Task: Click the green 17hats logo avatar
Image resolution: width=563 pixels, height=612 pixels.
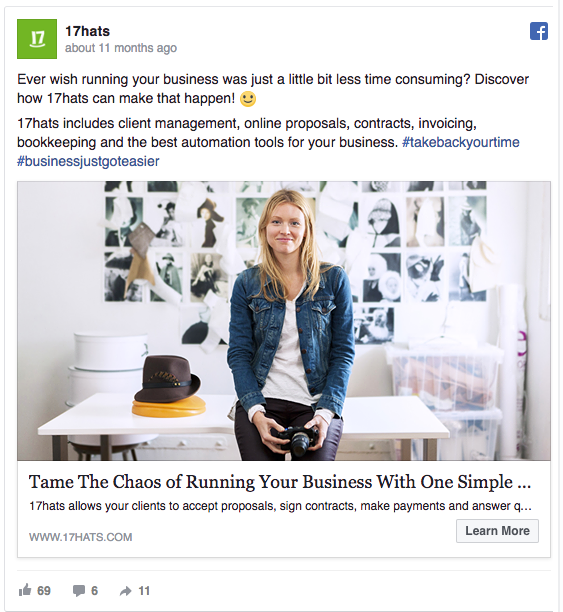Action: pyautogui.click(x=37, y=39)
